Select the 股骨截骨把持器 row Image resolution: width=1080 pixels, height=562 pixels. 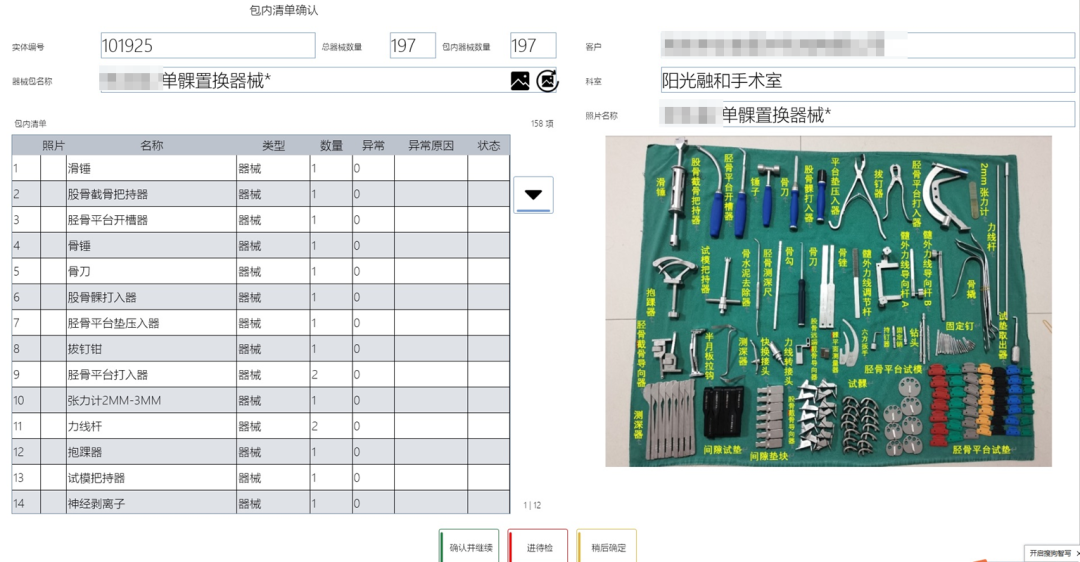(261, 194)
